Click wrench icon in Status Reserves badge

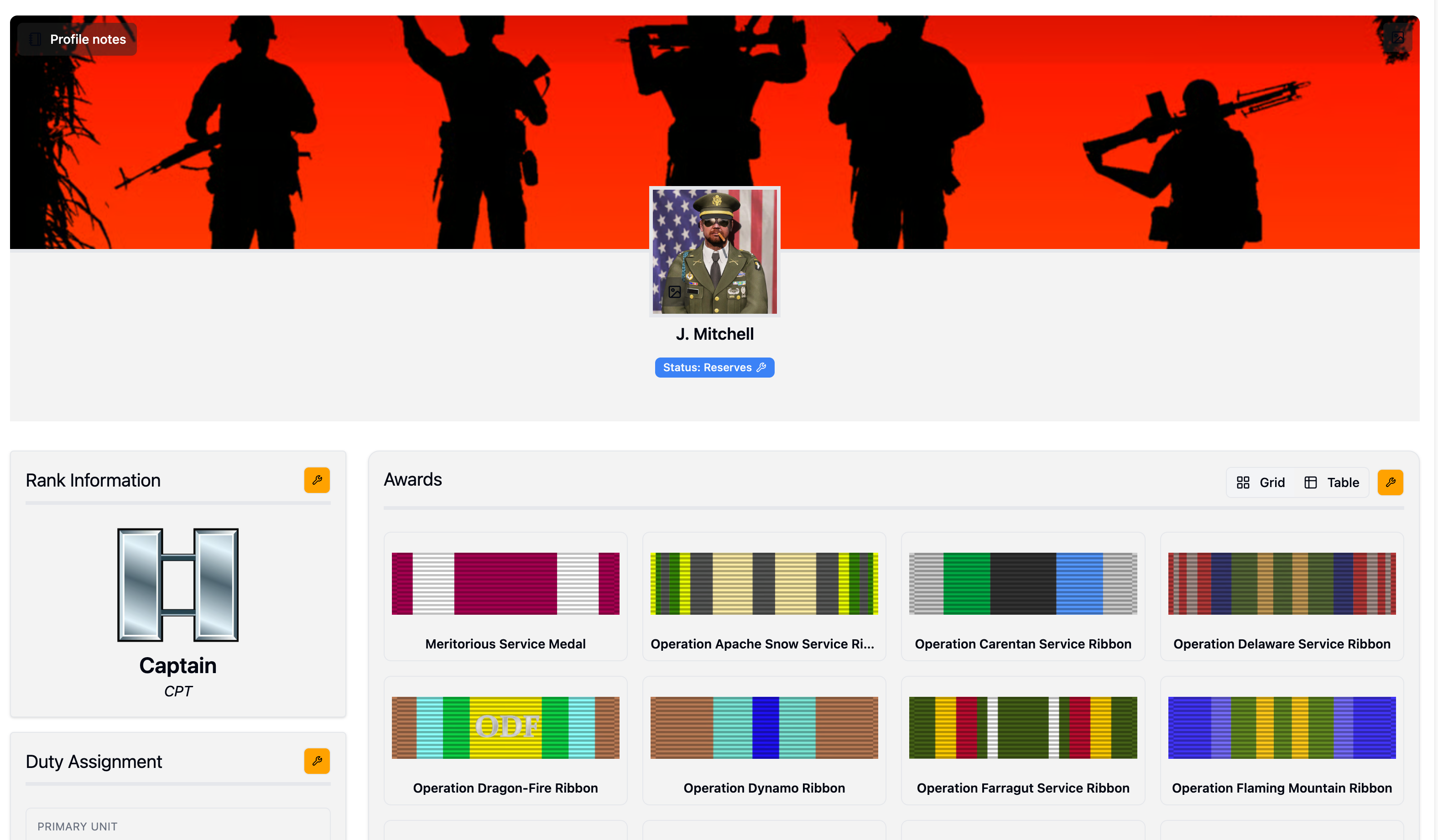(x=761, y=367)
